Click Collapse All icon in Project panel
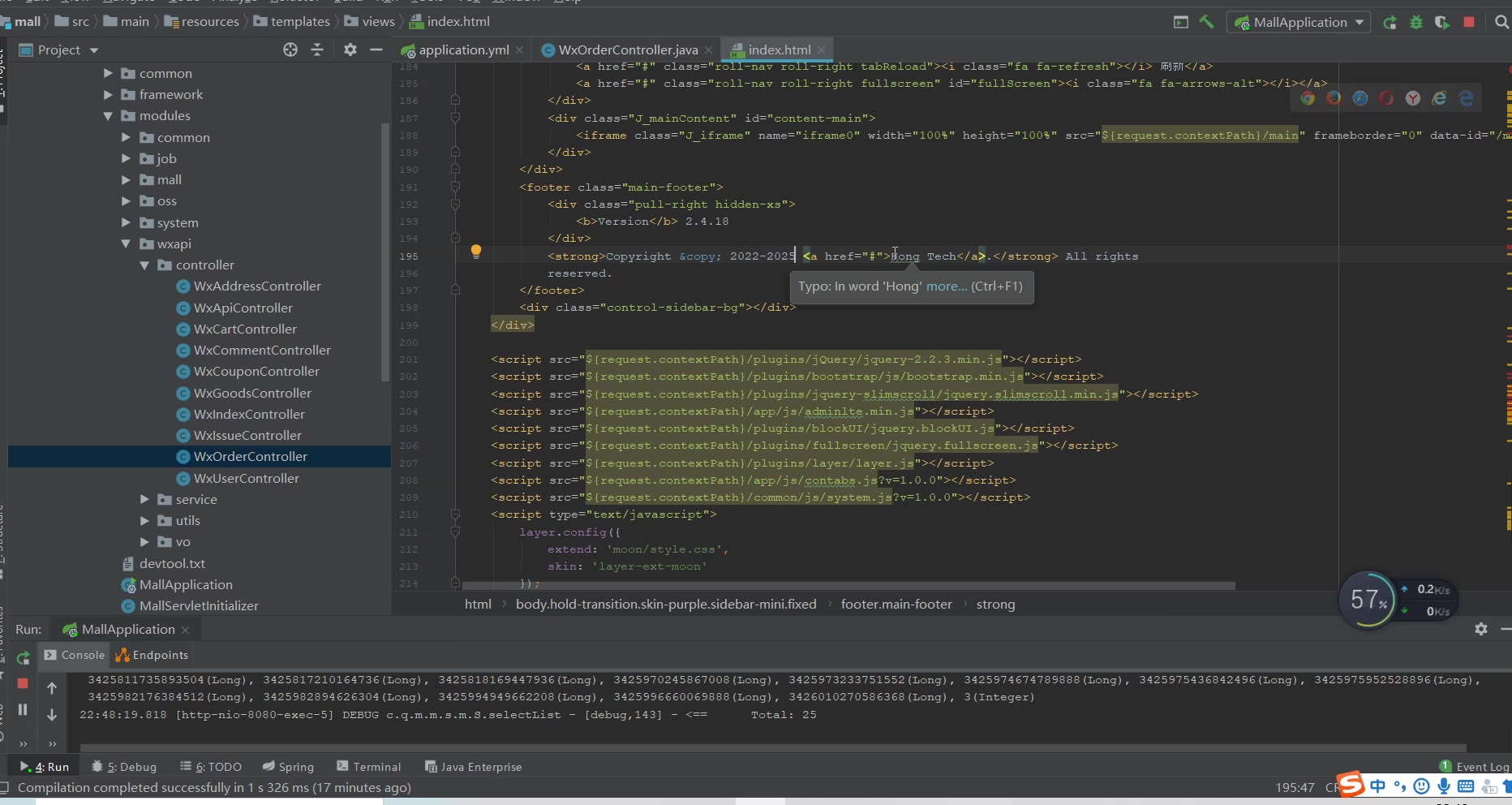The image size is (1512, 805). click(x=317, y=50)
